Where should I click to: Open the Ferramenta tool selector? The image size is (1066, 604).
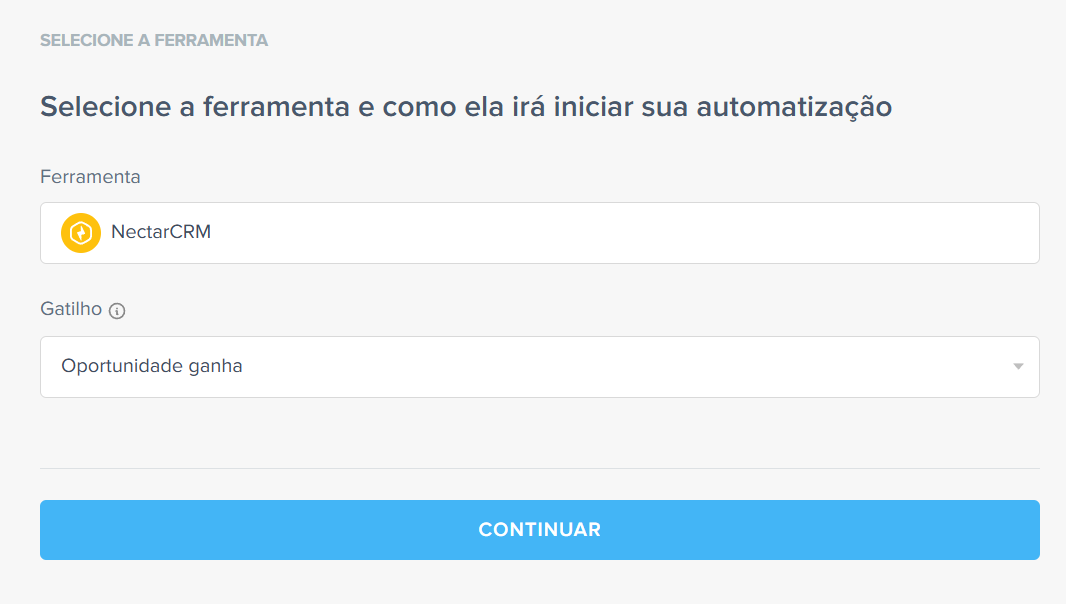(x=538, y=233)
